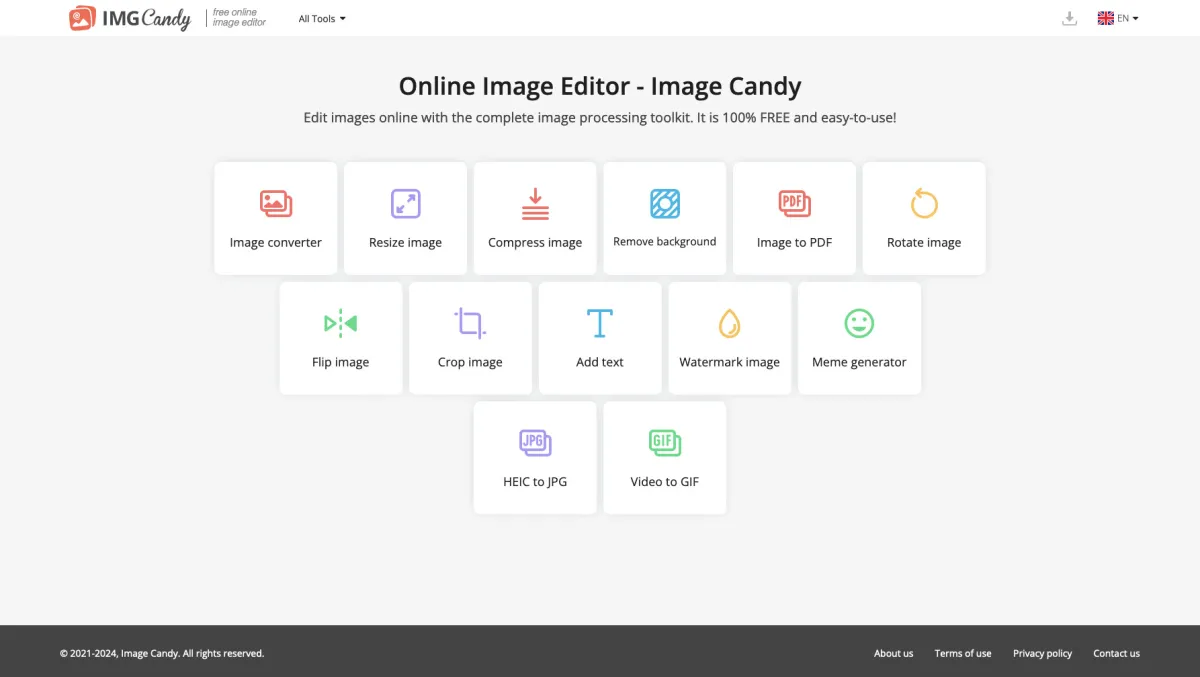Select the Video to GIF icon
The image size is (1200, 677).
point(665,442)
